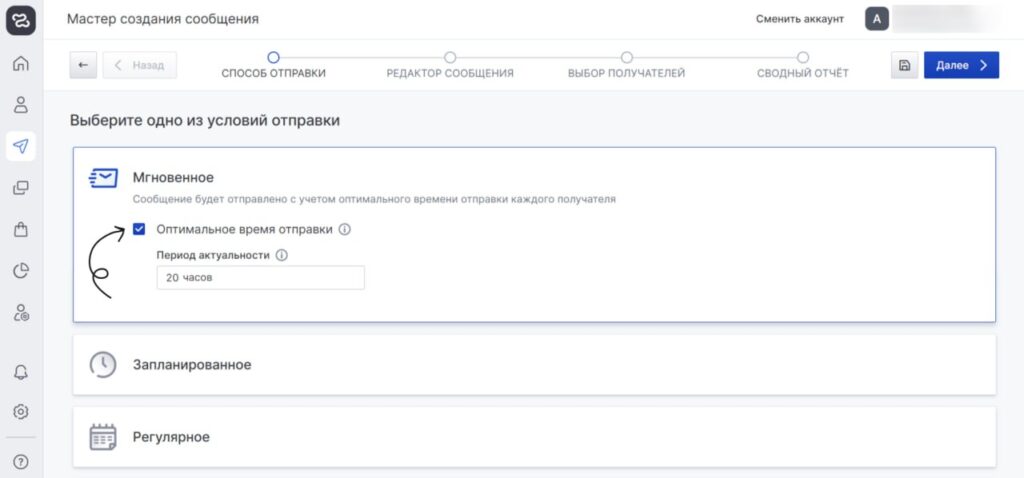The width and height of the screenshot is (1024, 478).
Task: Jump to the Сводный отчёт step marker
Action: tap(802, 58)
